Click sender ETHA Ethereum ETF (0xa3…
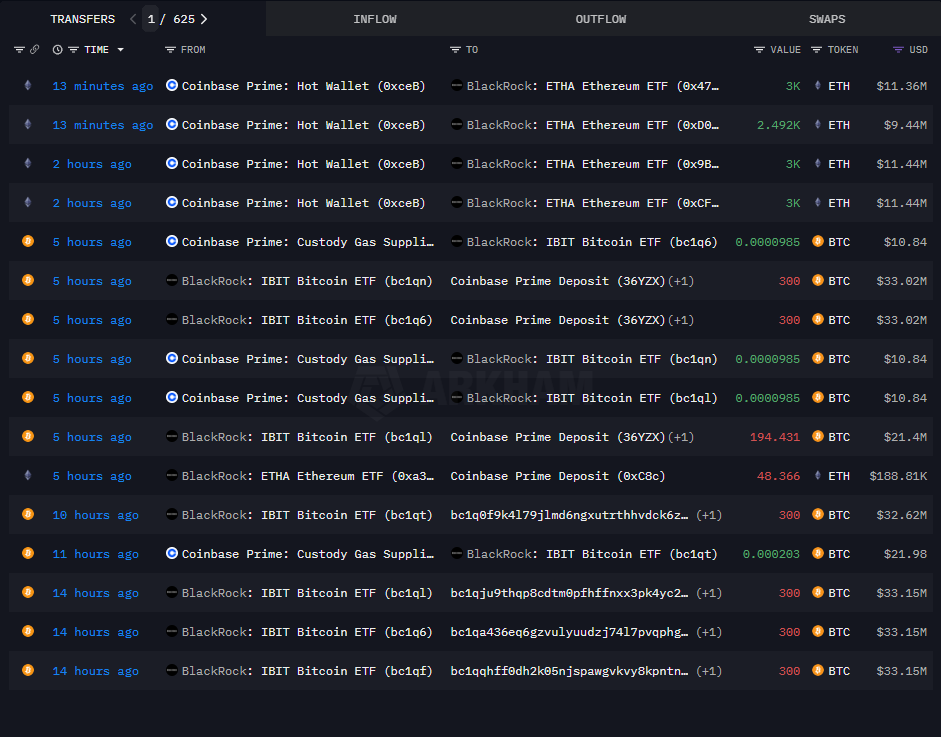The width and height of the screenshot is (941, 737). coord(347,476)
